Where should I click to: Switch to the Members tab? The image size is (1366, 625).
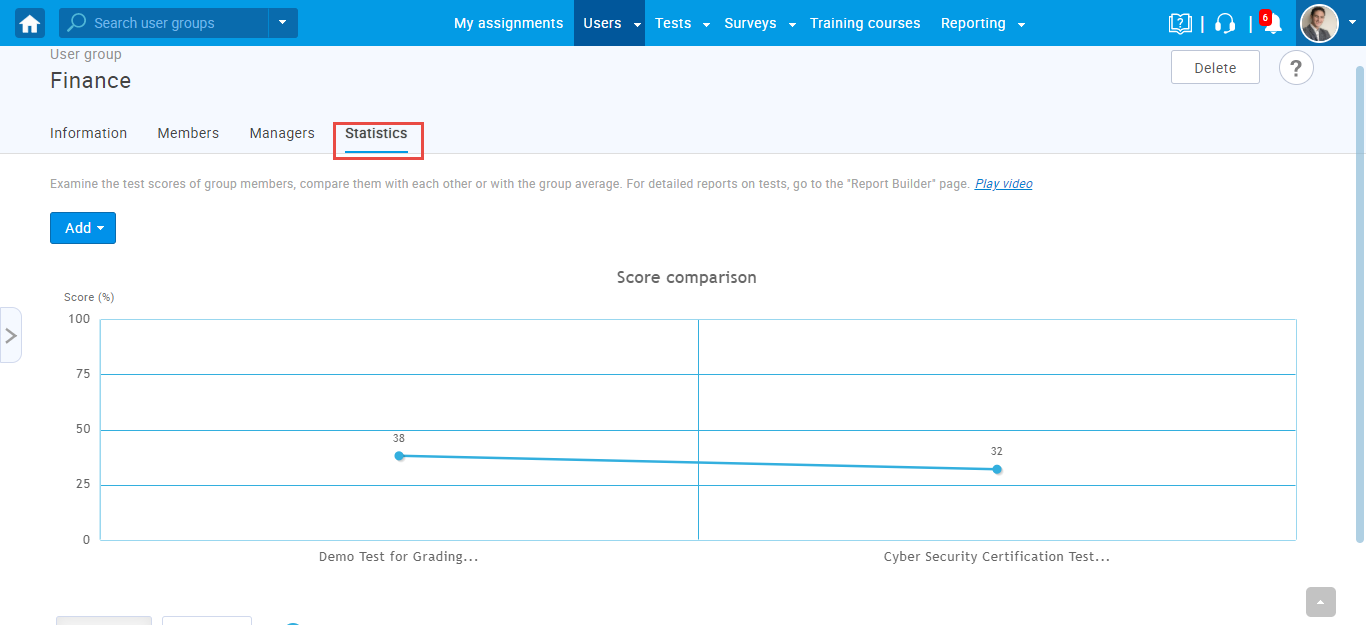pyautogui.click(x=188, y=133)
